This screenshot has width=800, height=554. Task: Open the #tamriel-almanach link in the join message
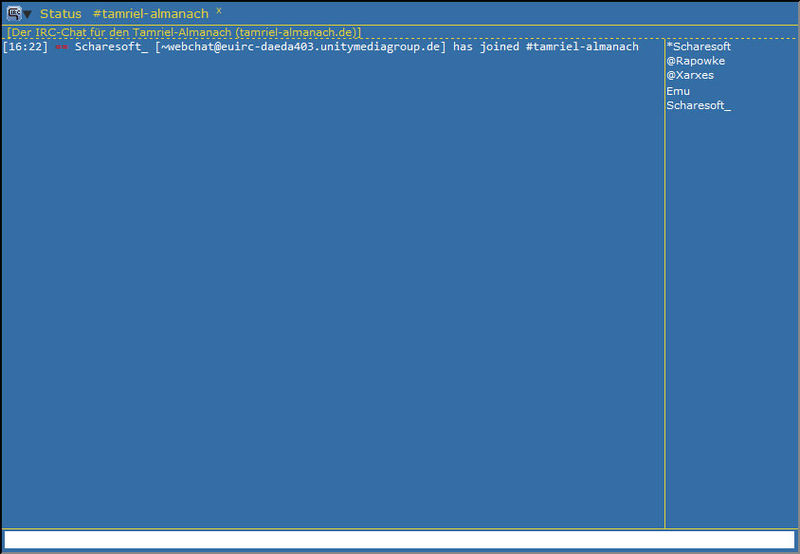(x=582, y=47)
